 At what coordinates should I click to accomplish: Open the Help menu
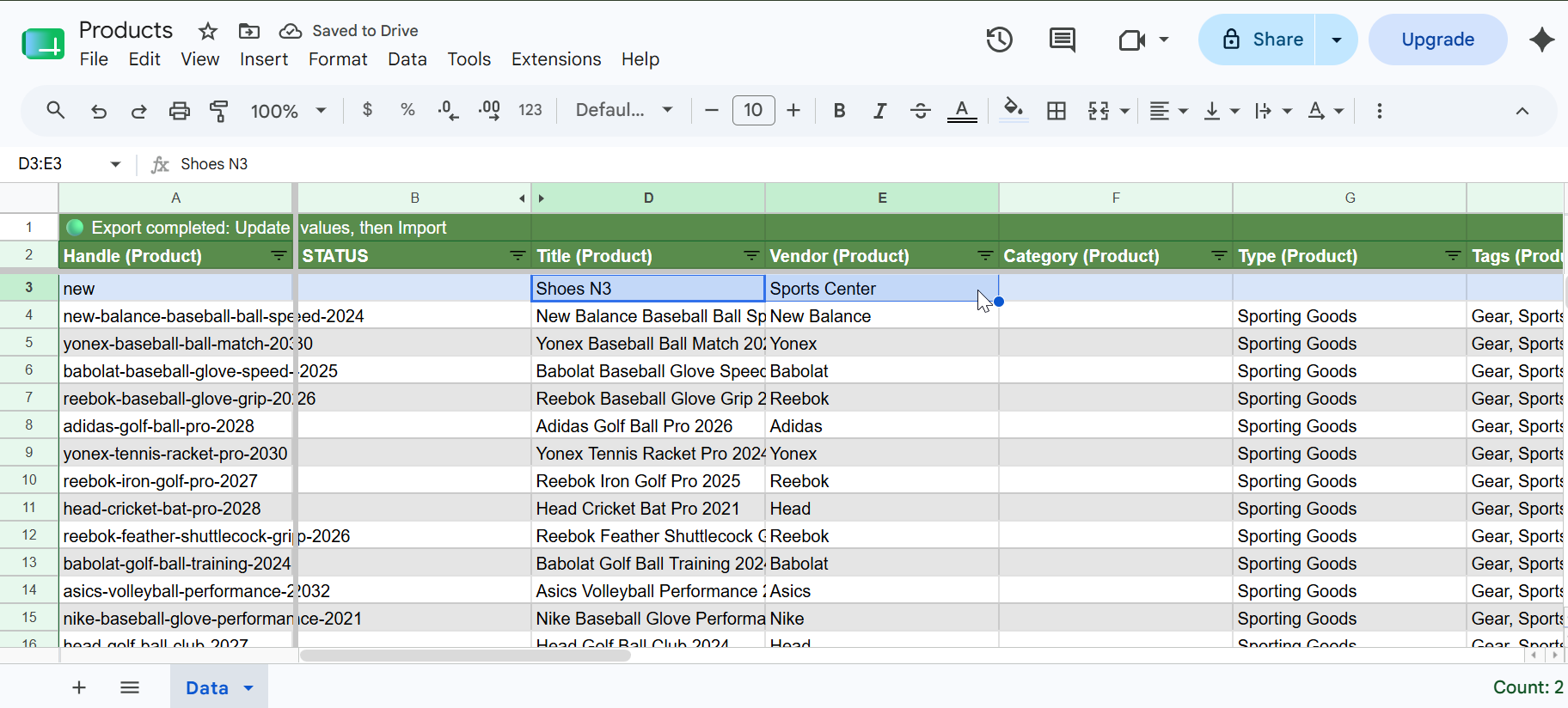[x=640, y=59]
